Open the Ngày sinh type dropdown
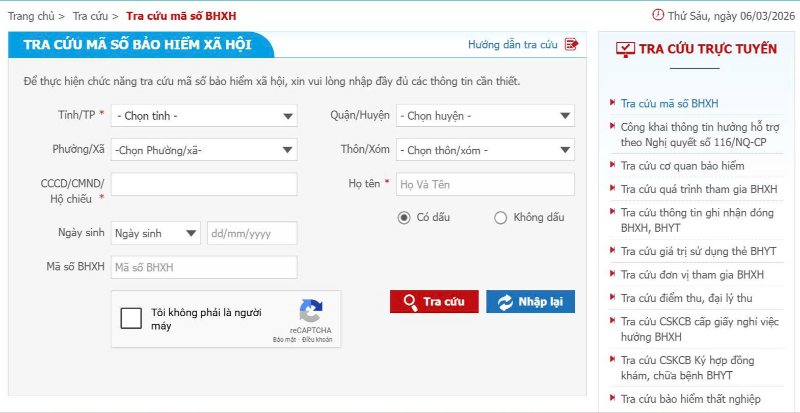800x413 pixels. point(156,233)
